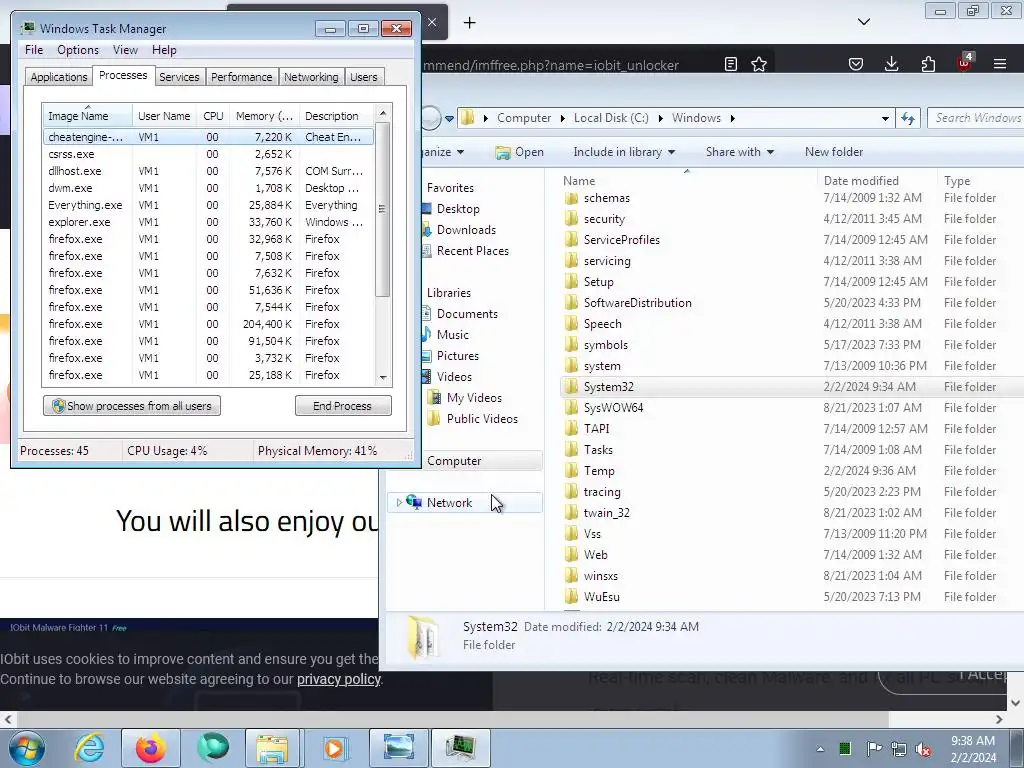Open the Share with dropdown
The height and width of the screenshot is (768, 1024).
tap(739, 152)
